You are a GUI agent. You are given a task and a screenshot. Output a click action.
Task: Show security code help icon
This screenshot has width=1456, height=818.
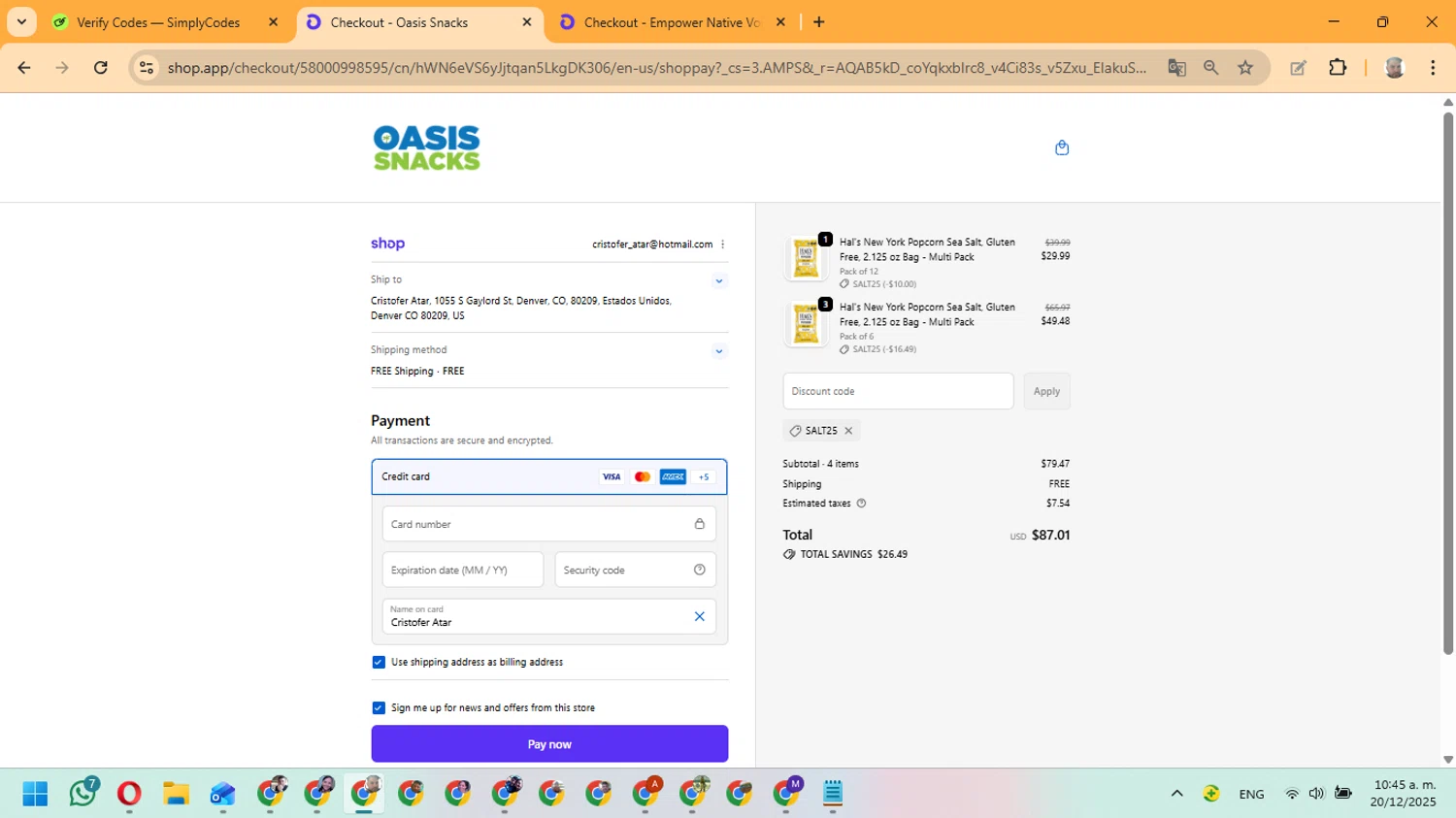coord(699,570)
